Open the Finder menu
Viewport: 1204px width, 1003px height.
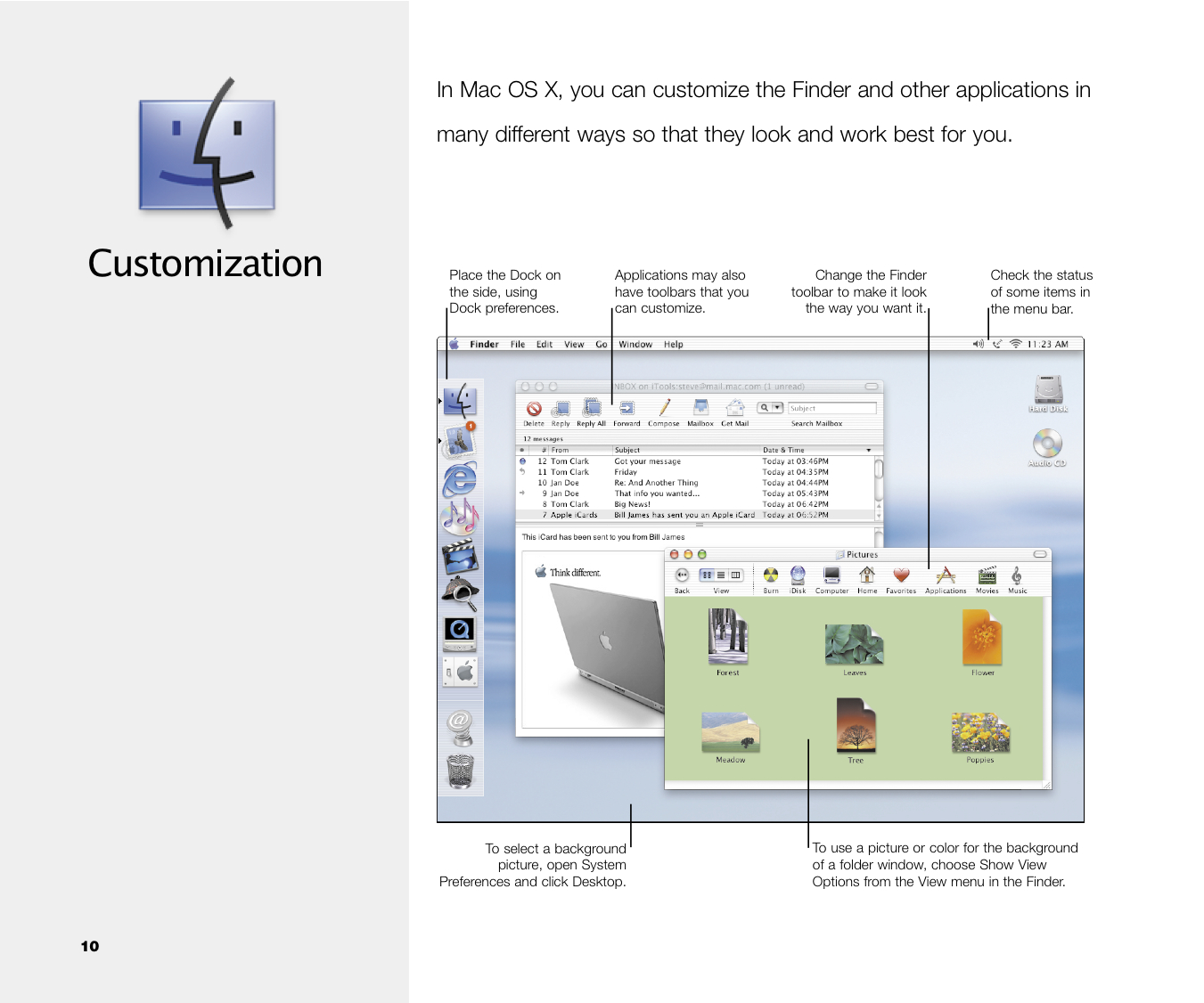click(x=484, y=344)
